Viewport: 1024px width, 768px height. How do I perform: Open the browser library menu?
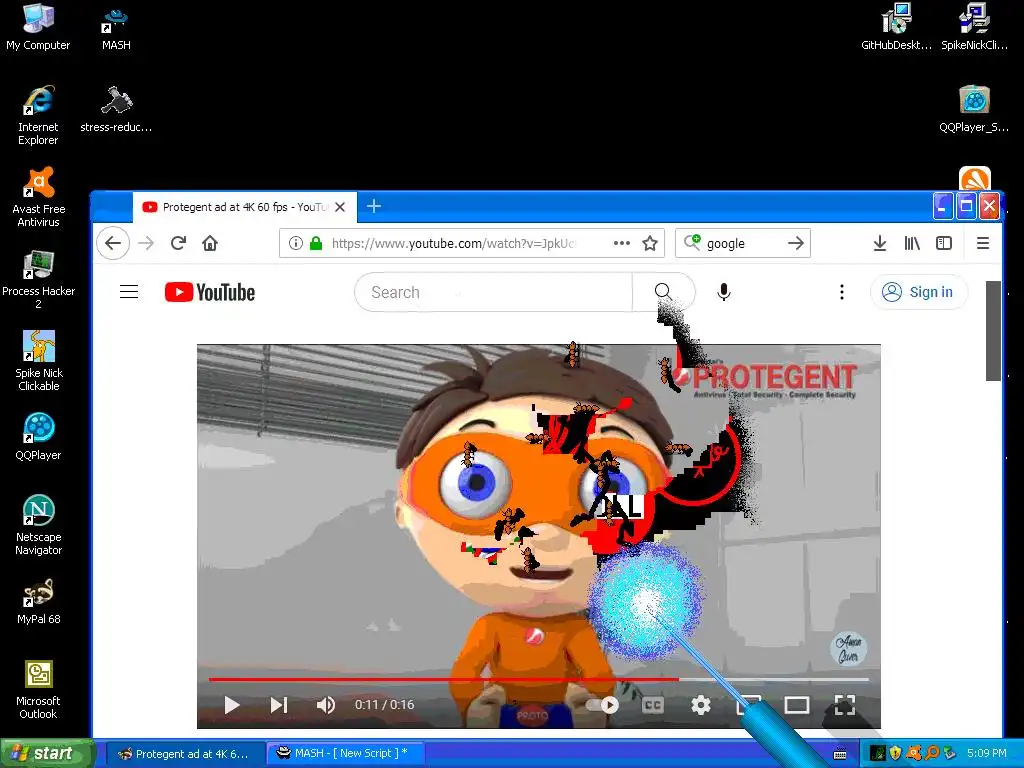click(912, 244)
